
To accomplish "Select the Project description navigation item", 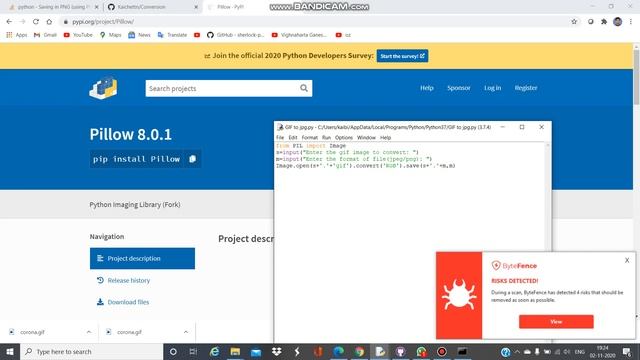I will 142,258.
